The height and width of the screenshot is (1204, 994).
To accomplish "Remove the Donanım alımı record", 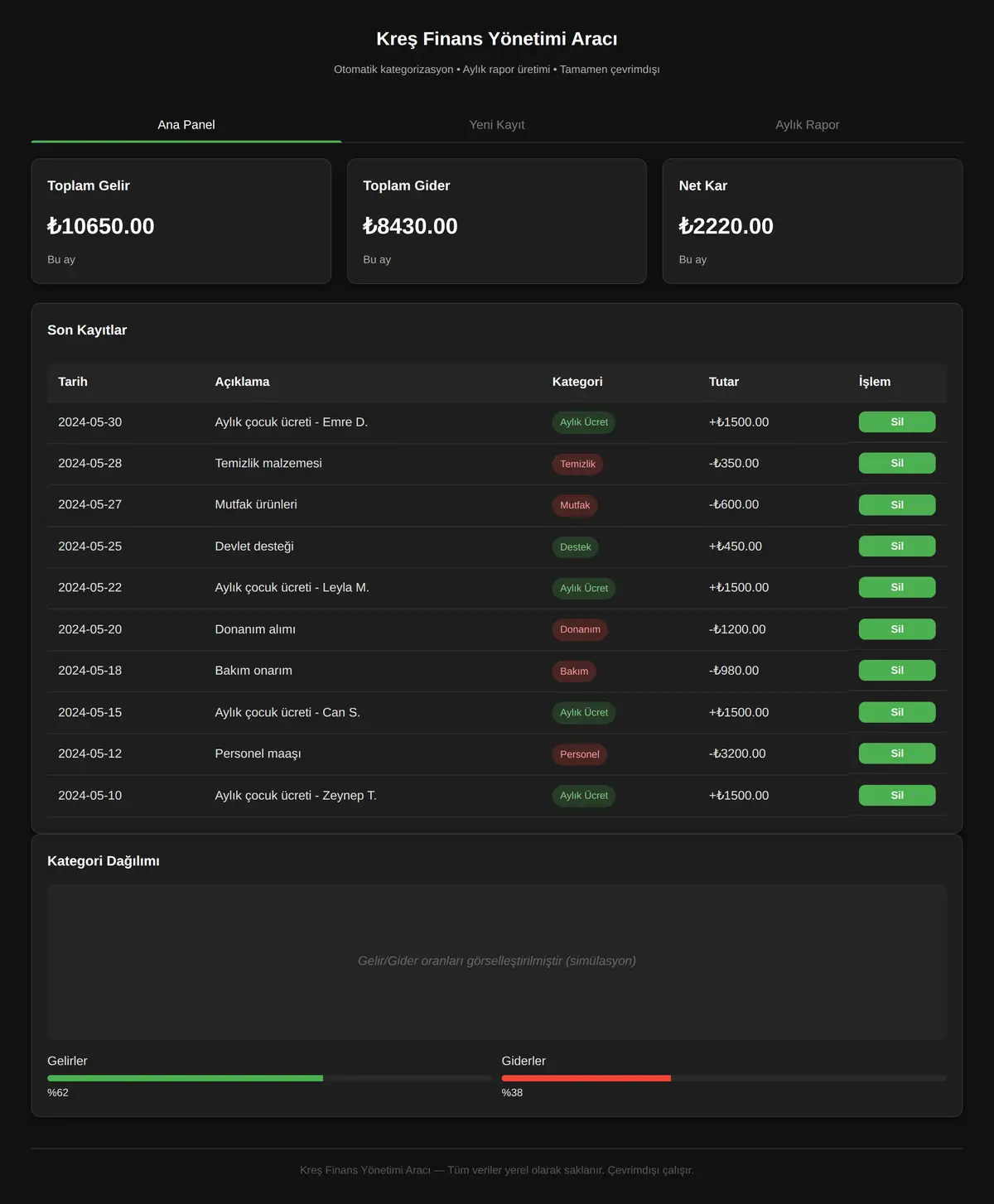I will 897,629.
